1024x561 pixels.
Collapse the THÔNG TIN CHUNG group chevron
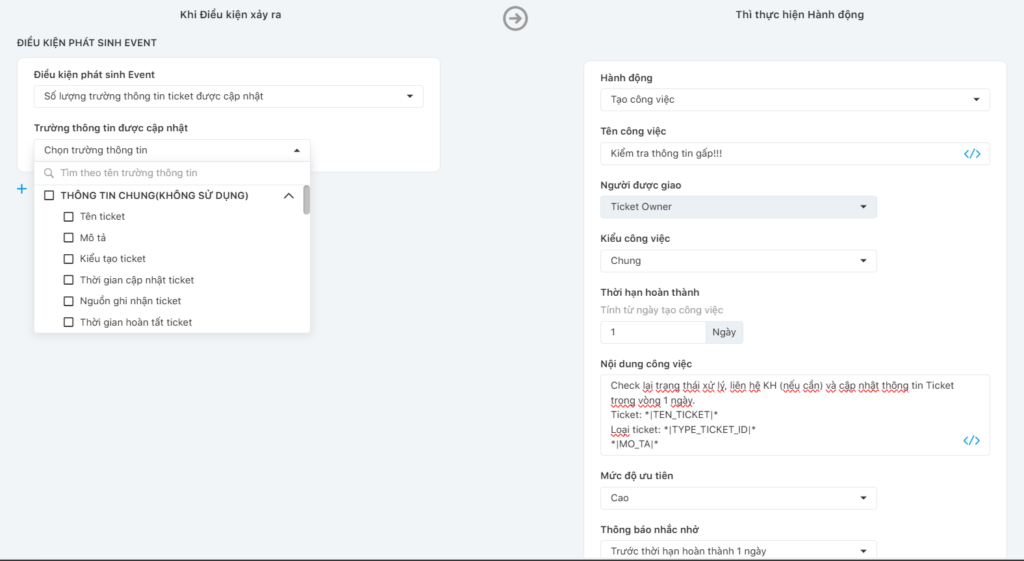pos(289,196)
